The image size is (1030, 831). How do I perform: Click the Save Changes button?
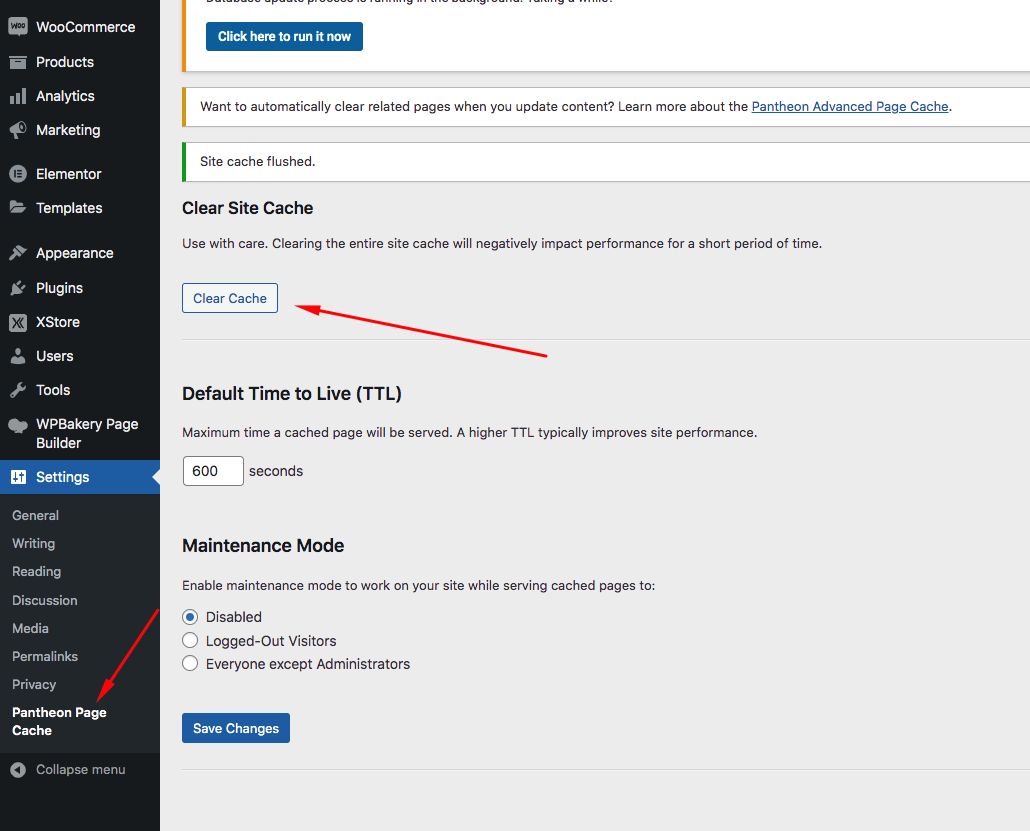click(236, 728)
